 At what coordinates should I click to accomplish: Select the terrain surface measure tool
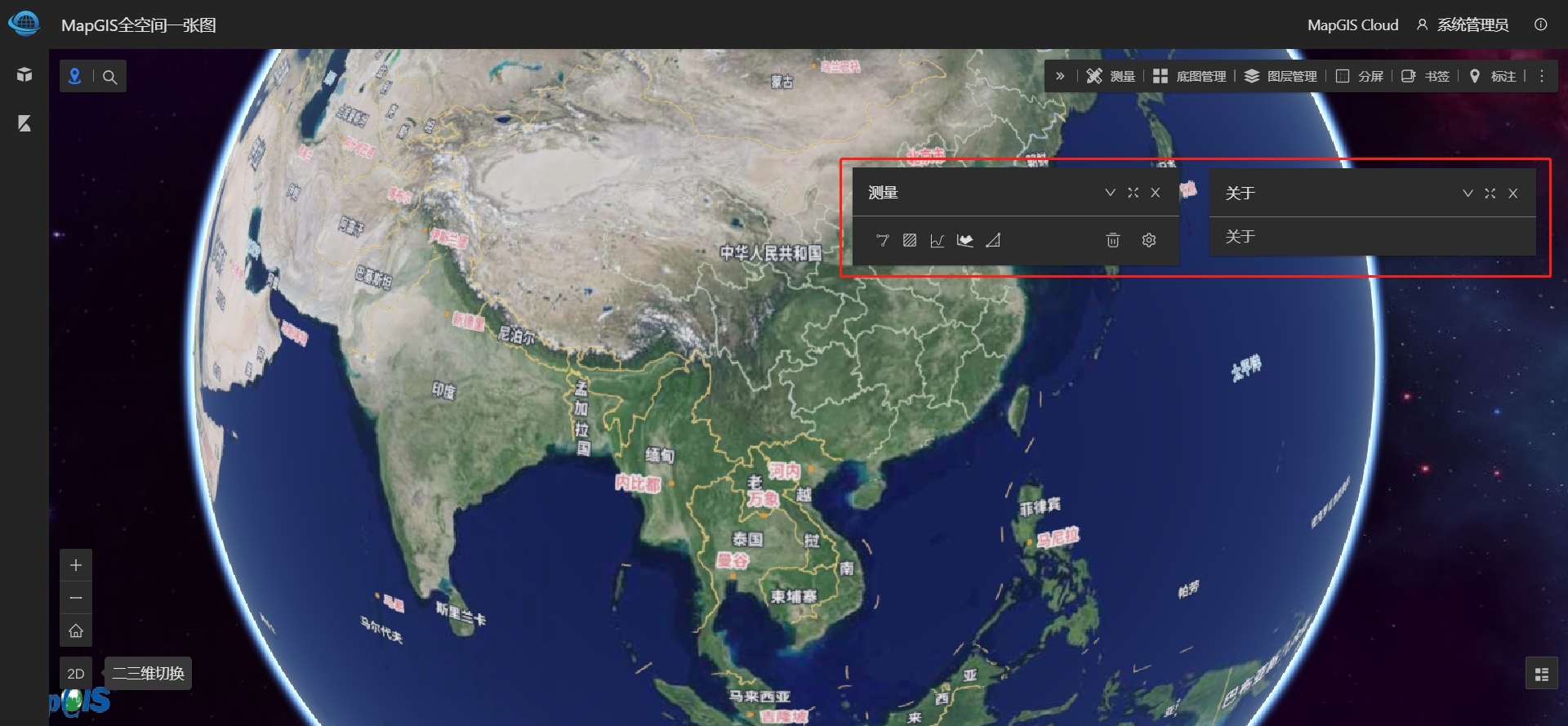tap(965, 240)
